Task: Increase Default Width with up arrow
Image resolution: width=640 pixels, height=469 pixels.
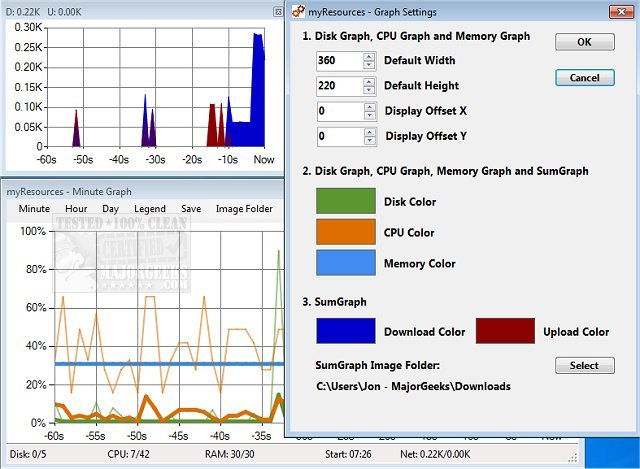Action: [x=369, y=57]
